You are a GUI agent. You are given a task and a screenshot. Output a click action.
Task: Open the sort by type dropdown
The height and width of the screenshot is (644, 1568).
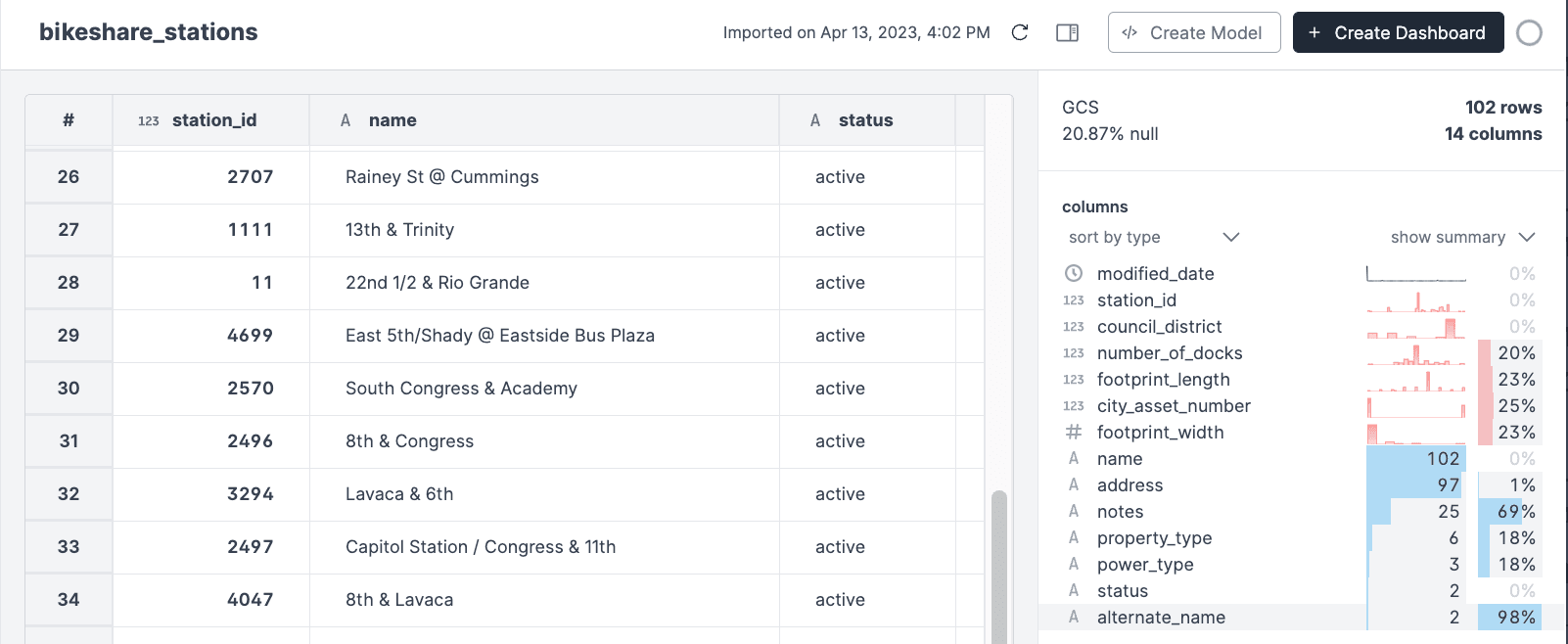tap(1153, 237)
